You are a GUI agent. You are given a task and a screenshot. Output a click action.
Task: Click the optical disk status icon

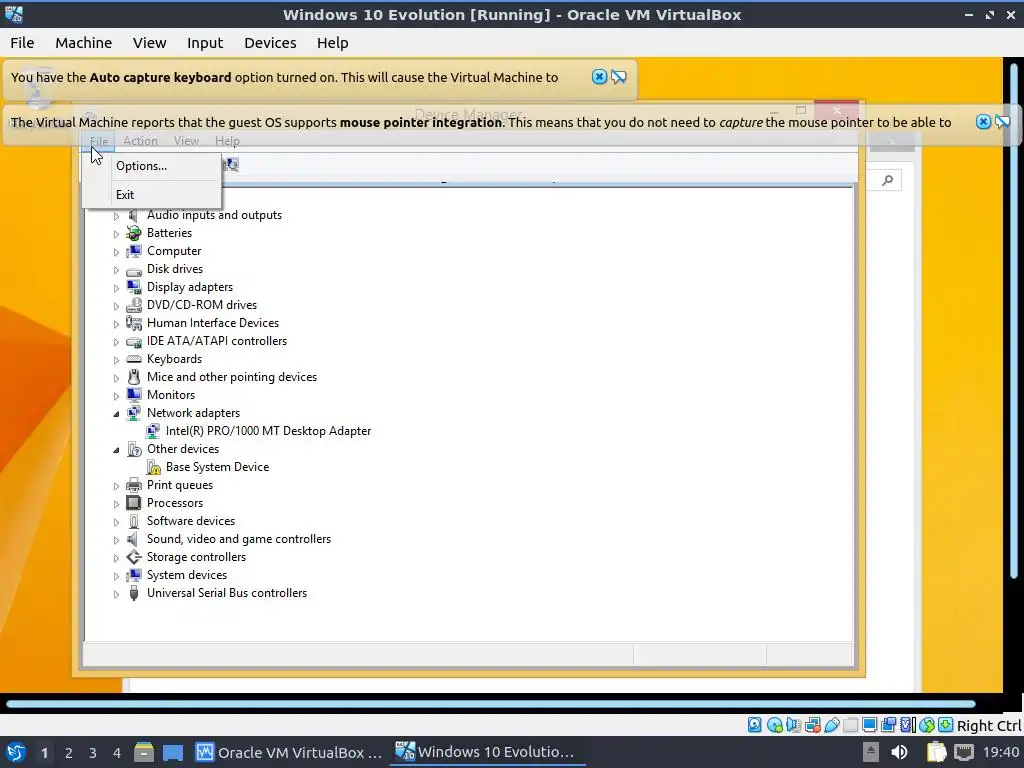[775, 725]
